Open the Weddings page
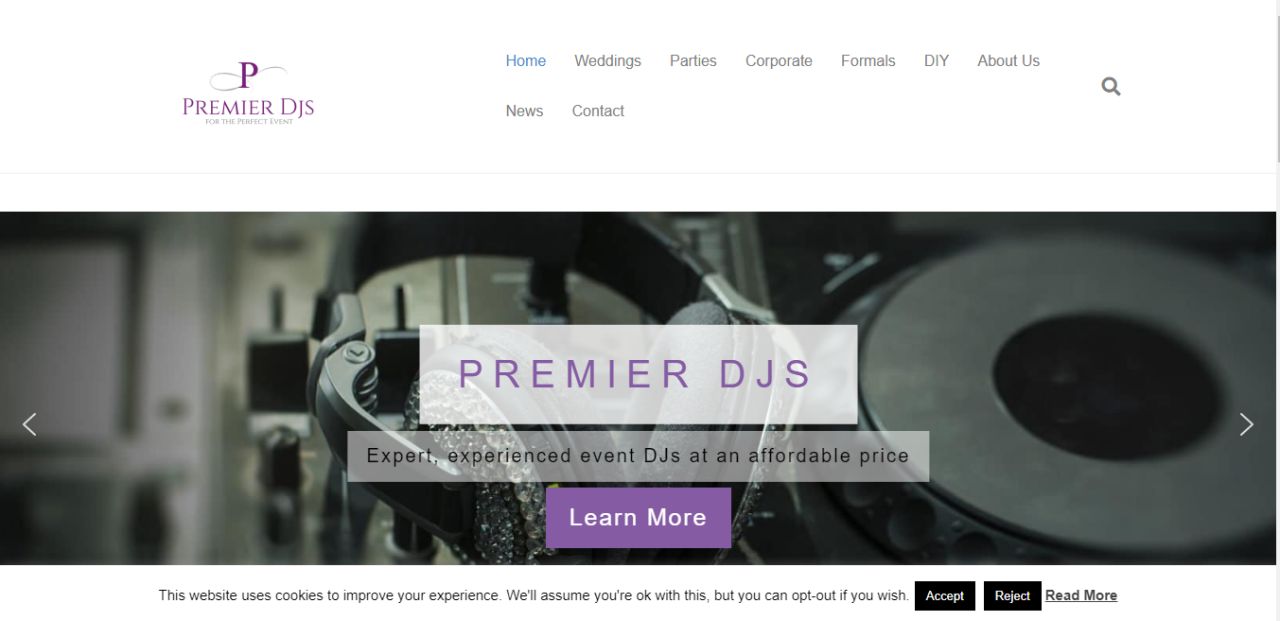 [608, 61]
